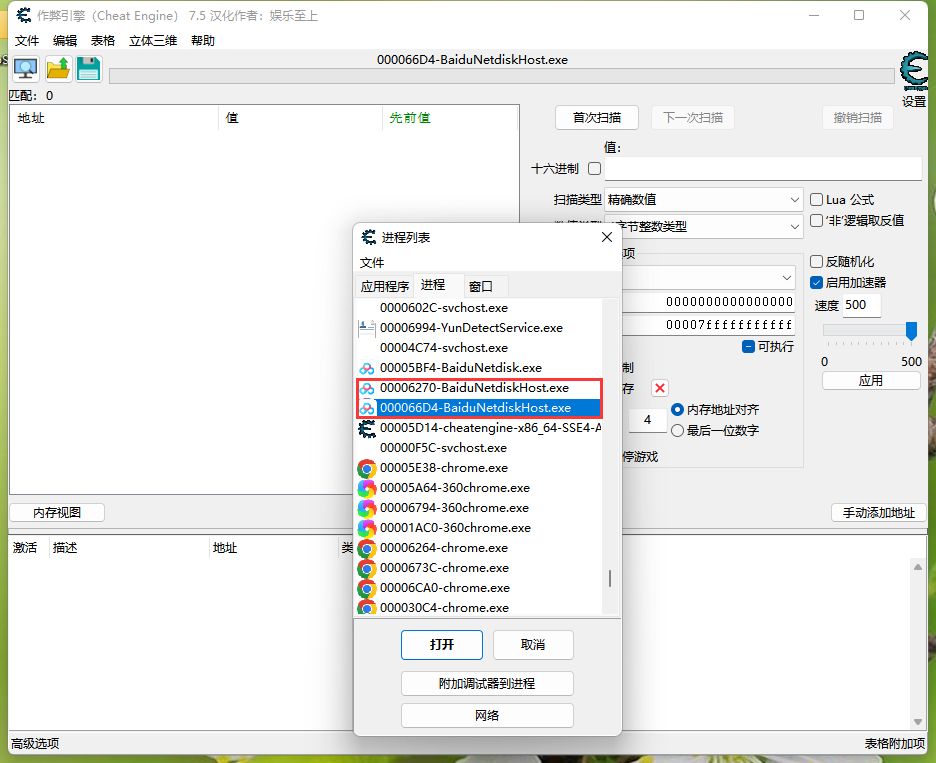Image resolution: width=936 pixels, height=763 pixels.
Task: Click 表格附加项 at bottom right
Action: 895,744
